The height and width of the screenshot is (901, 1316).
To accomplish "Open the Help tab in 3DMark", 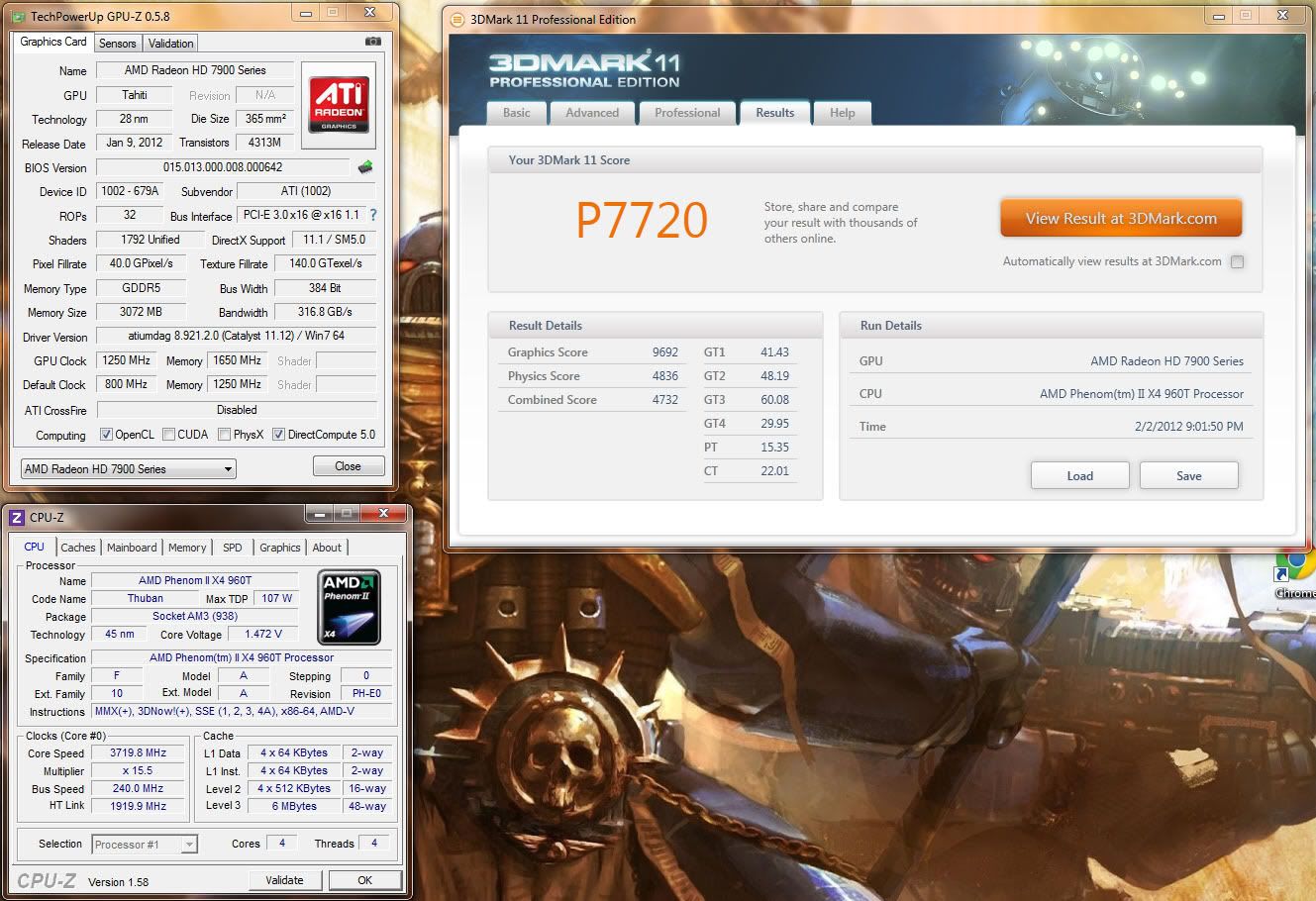I will [843, 113].
